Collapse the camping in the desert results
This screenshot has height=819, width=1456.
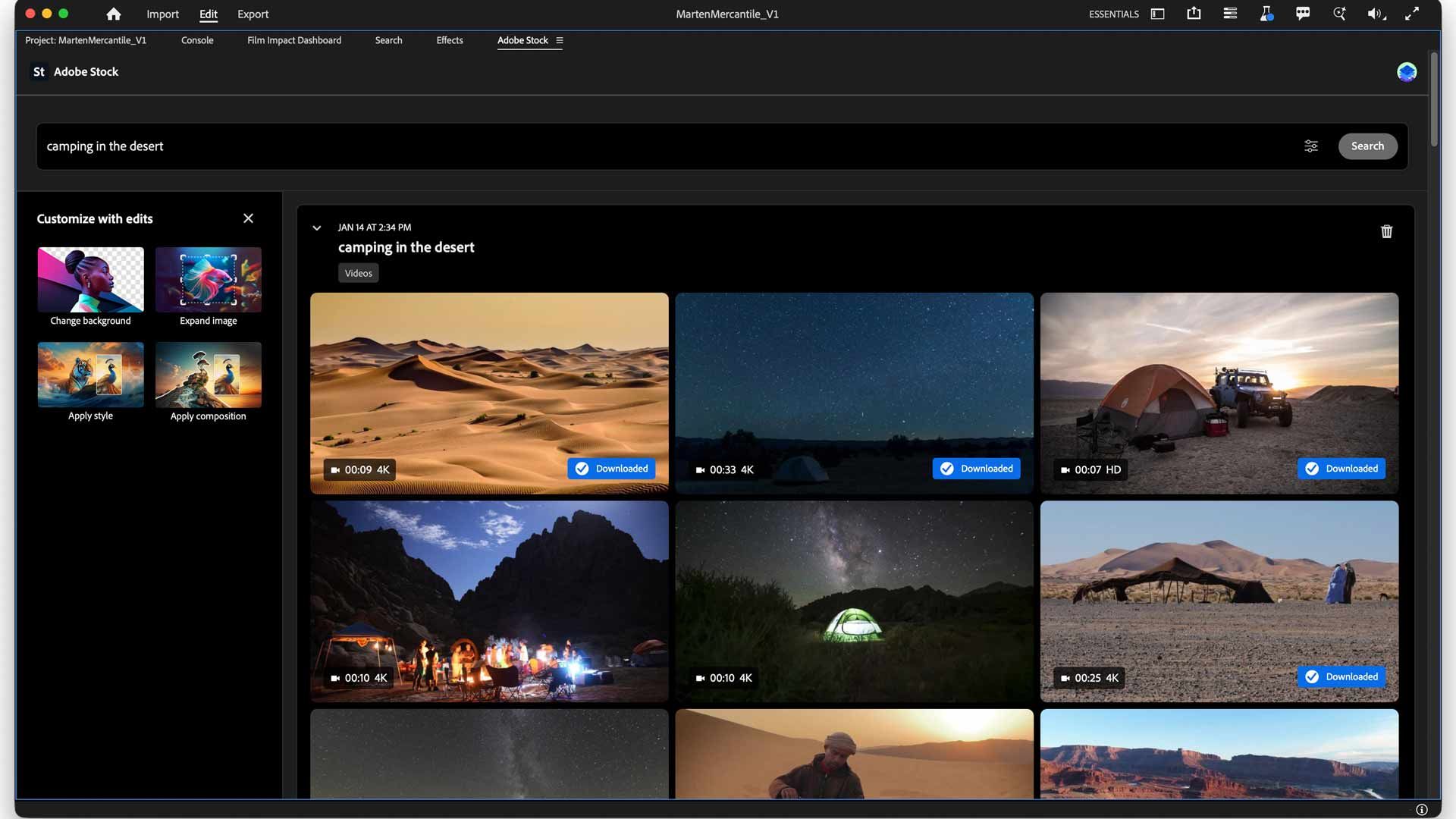coord(317,227)
